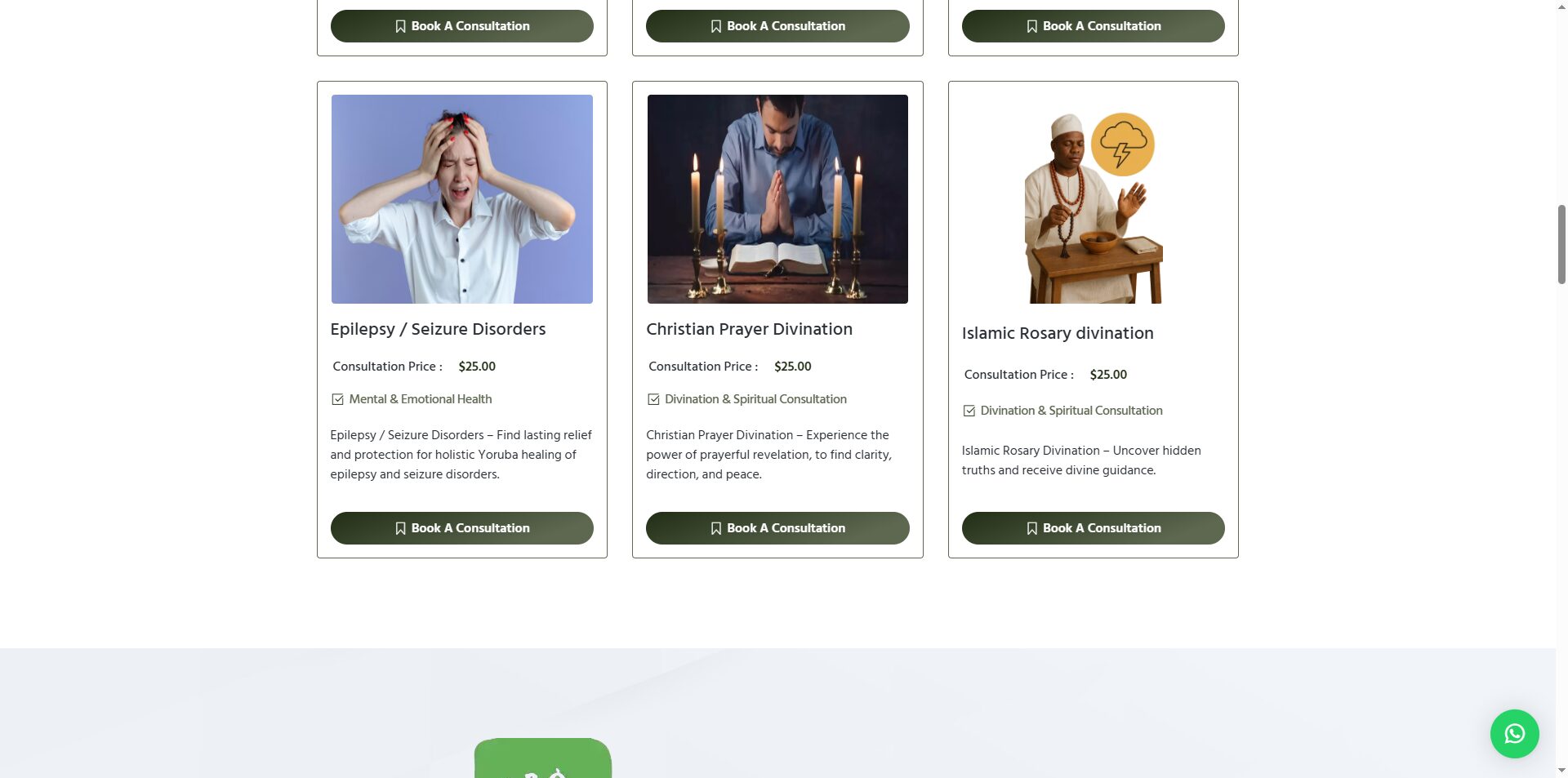
Task: Open the Islamic Rosary divination title link
Action: [1058, 333]
